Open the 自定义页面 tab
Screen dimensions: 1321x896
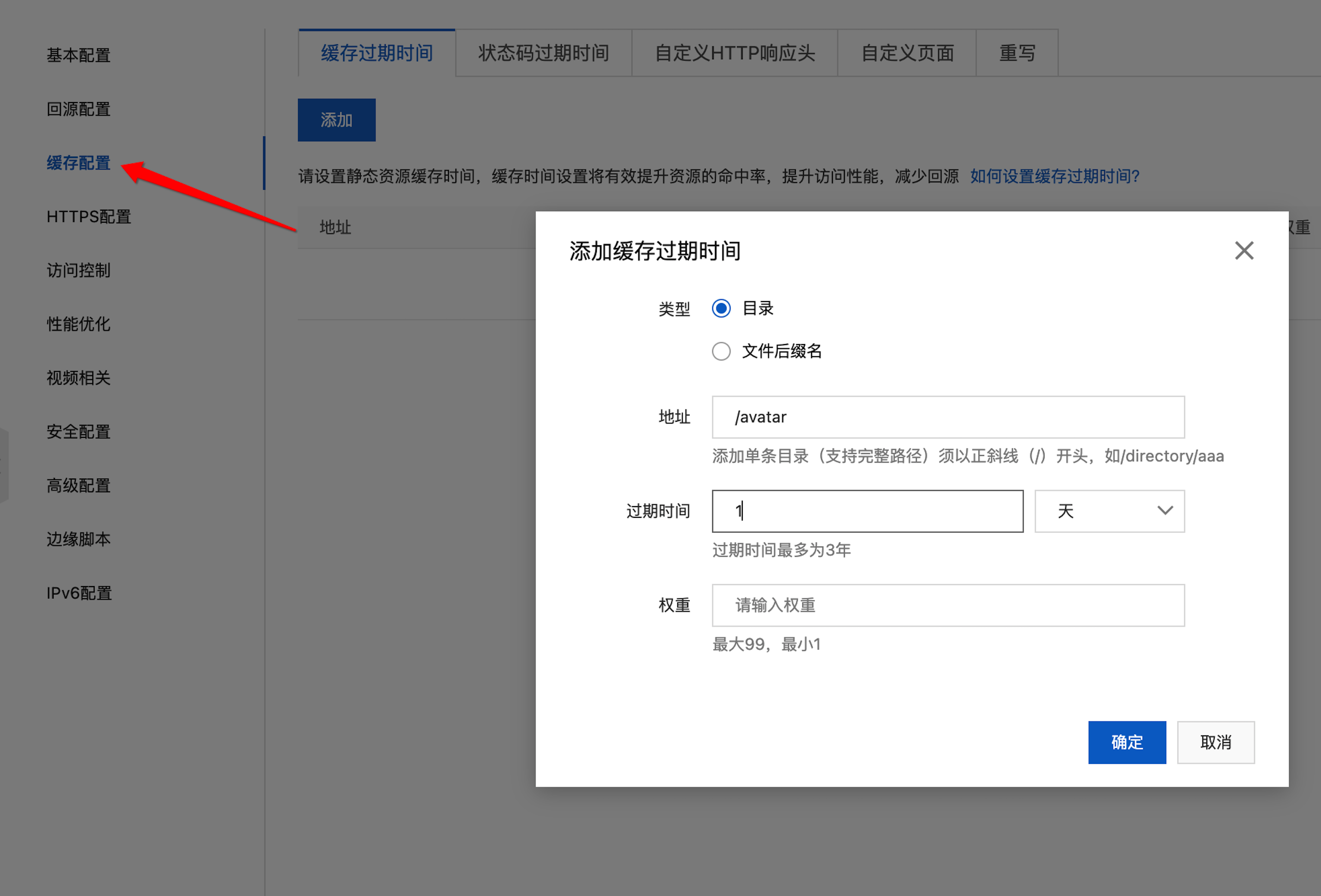907,54
